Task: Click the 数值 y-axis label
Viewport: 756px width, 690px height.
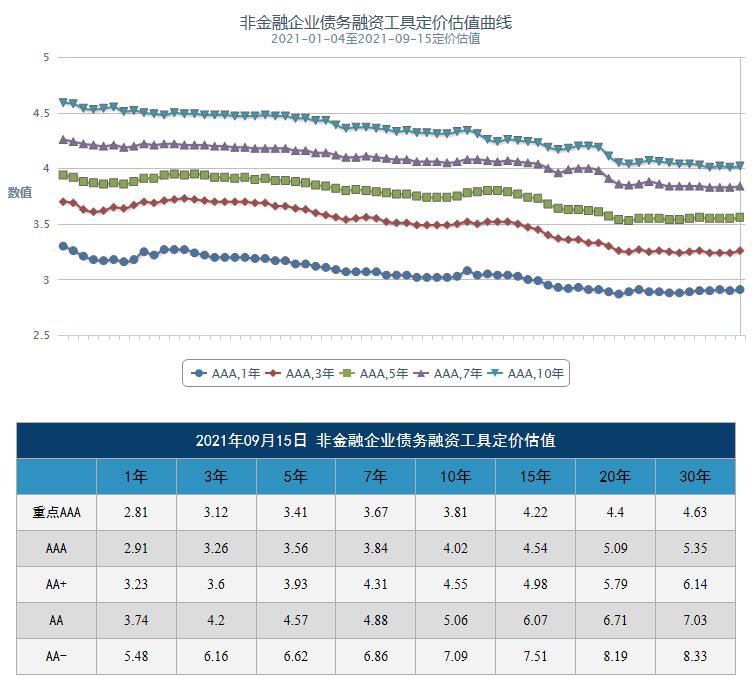Action: (20, 192)
